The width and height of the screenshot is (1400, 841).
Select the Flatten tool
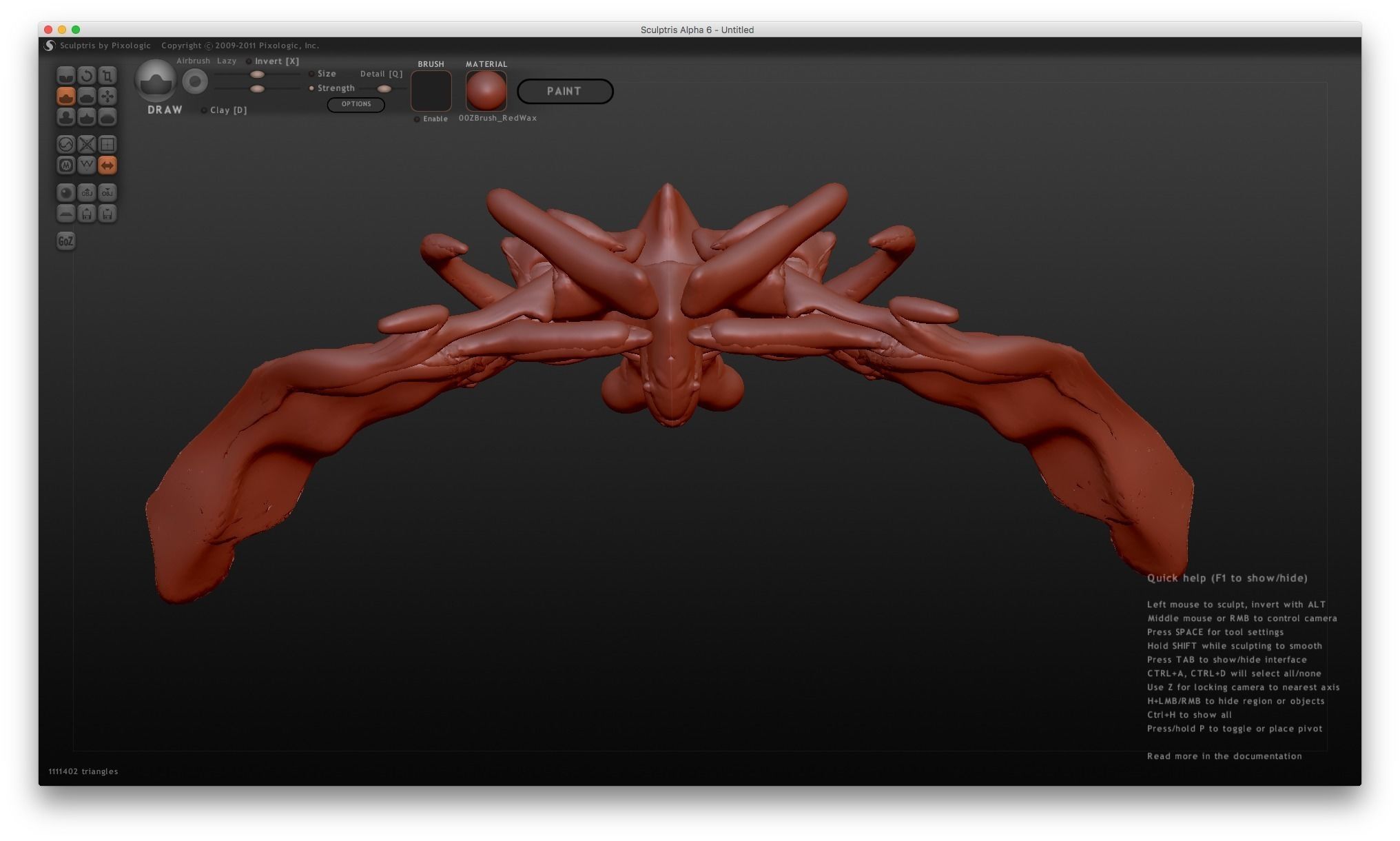86,96
